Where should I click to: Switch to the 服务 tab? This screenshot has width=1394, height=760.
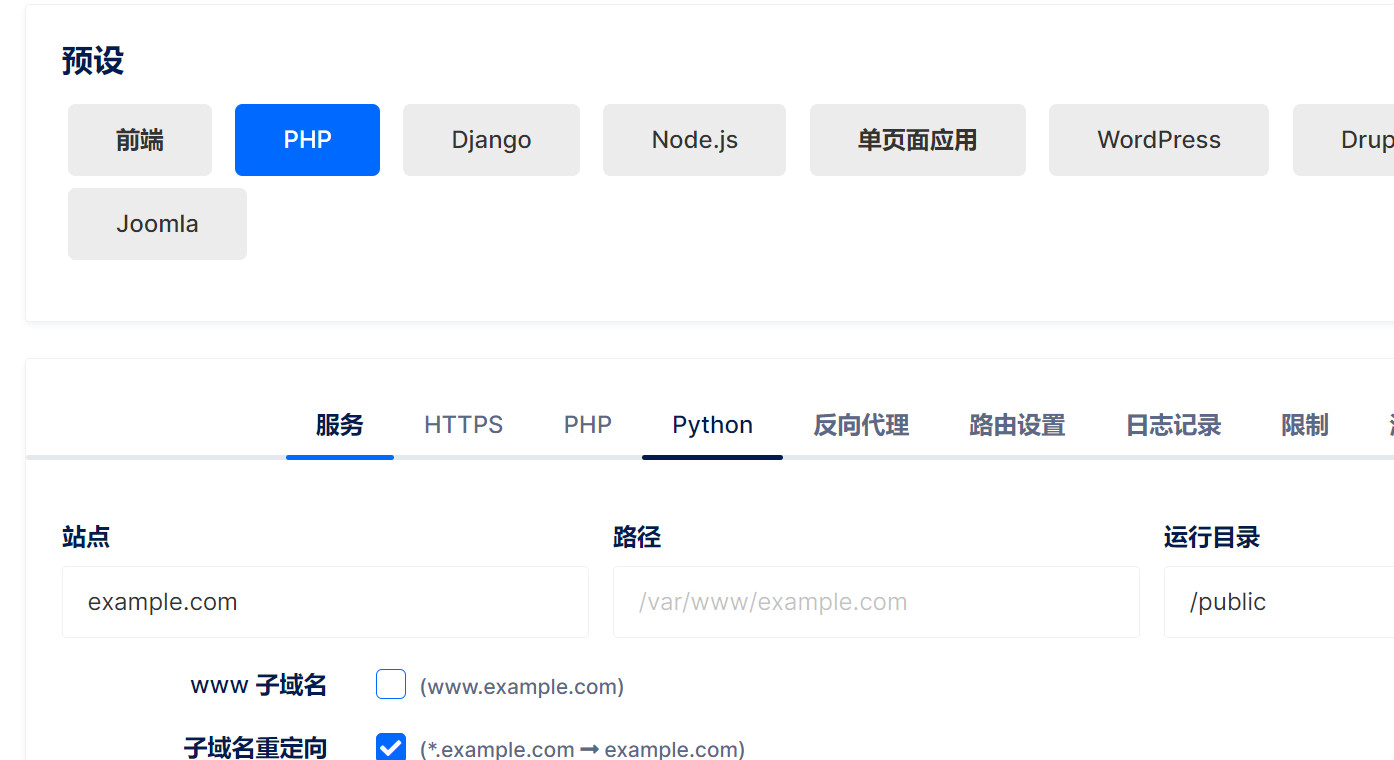pos(339,425)
